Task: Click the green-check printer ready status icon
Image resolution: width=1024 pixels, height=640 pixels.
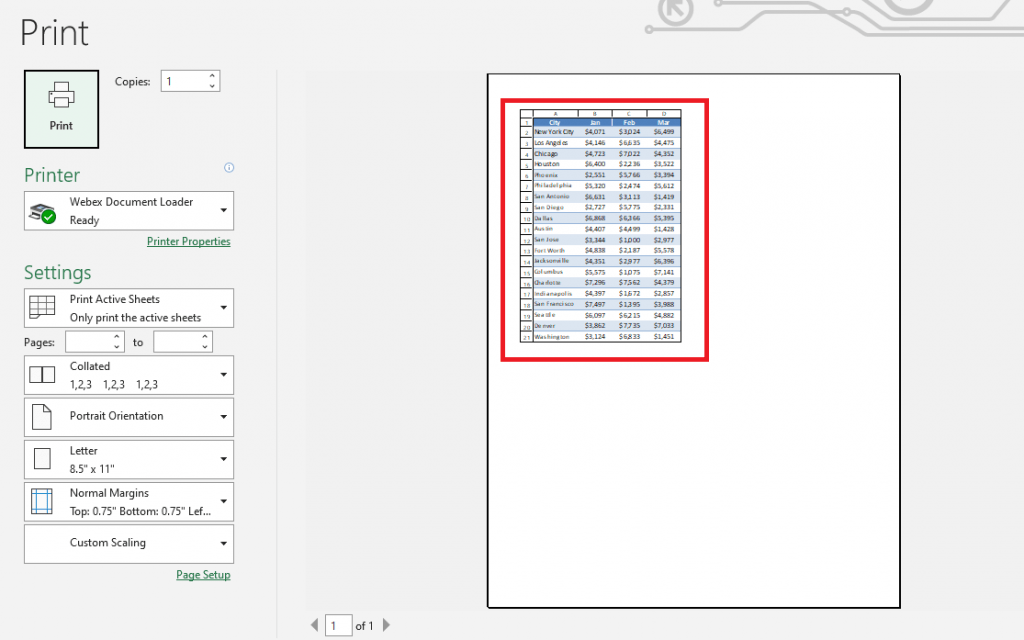Action: [42, 211]
